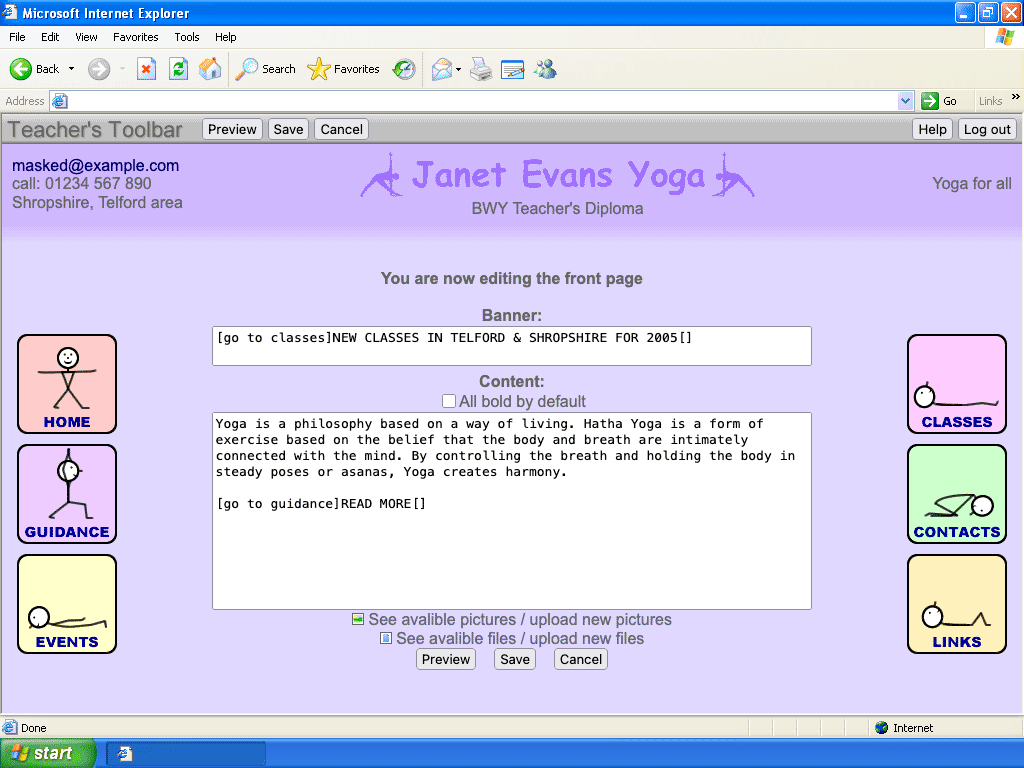Viewport: 1024px width, 768px height.
Task: Click the Print icon
Action: [481, 69]
